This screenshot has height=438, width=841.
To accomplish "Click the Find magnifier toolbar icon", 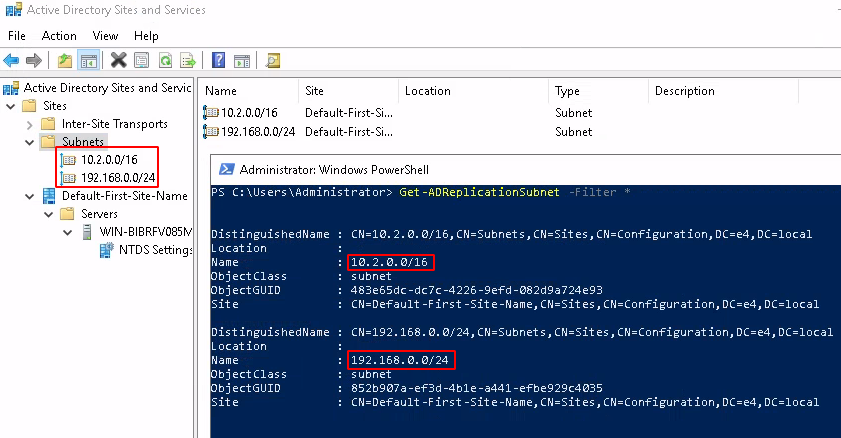I will click(x=272, y=61).
